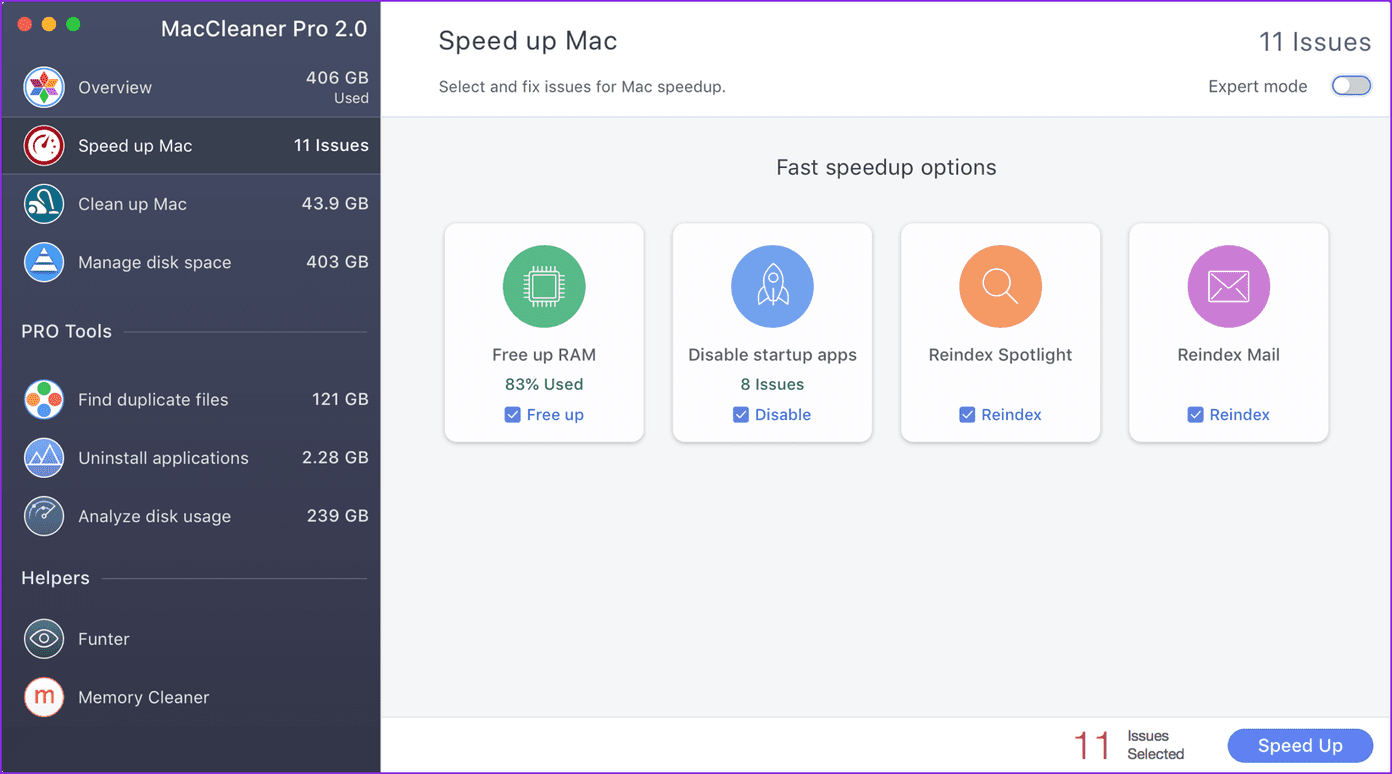Click the 'Disable' link text
The image size is (1392, 774).
783,415
